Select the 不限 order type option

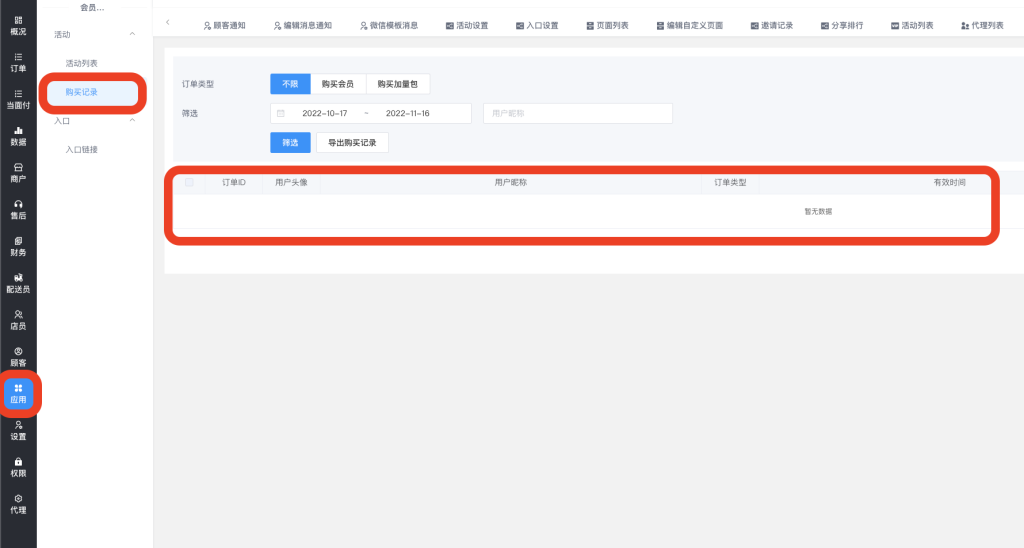click(x=290, y=84)
